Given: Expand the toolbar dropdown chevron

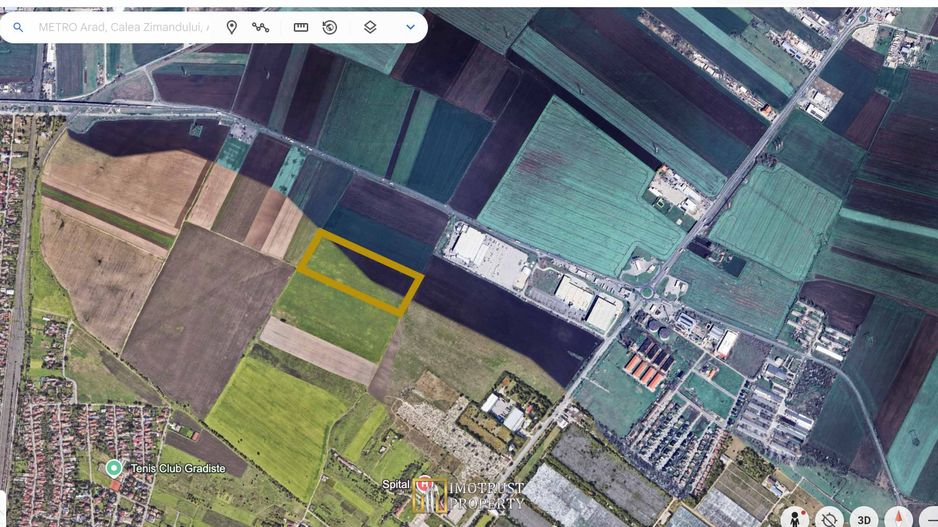Looking at the screenshot, I should coord(410,28).
